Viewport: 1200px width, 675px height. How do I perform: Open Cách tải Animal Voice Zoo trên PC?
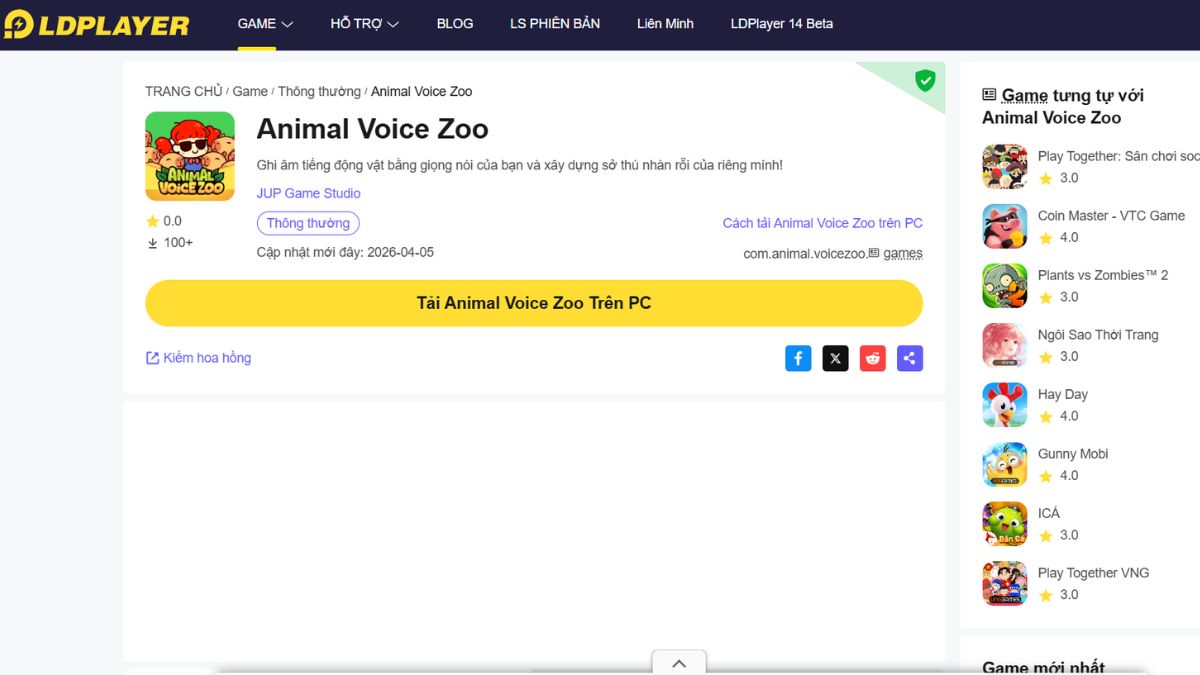[x=823, y=223]
